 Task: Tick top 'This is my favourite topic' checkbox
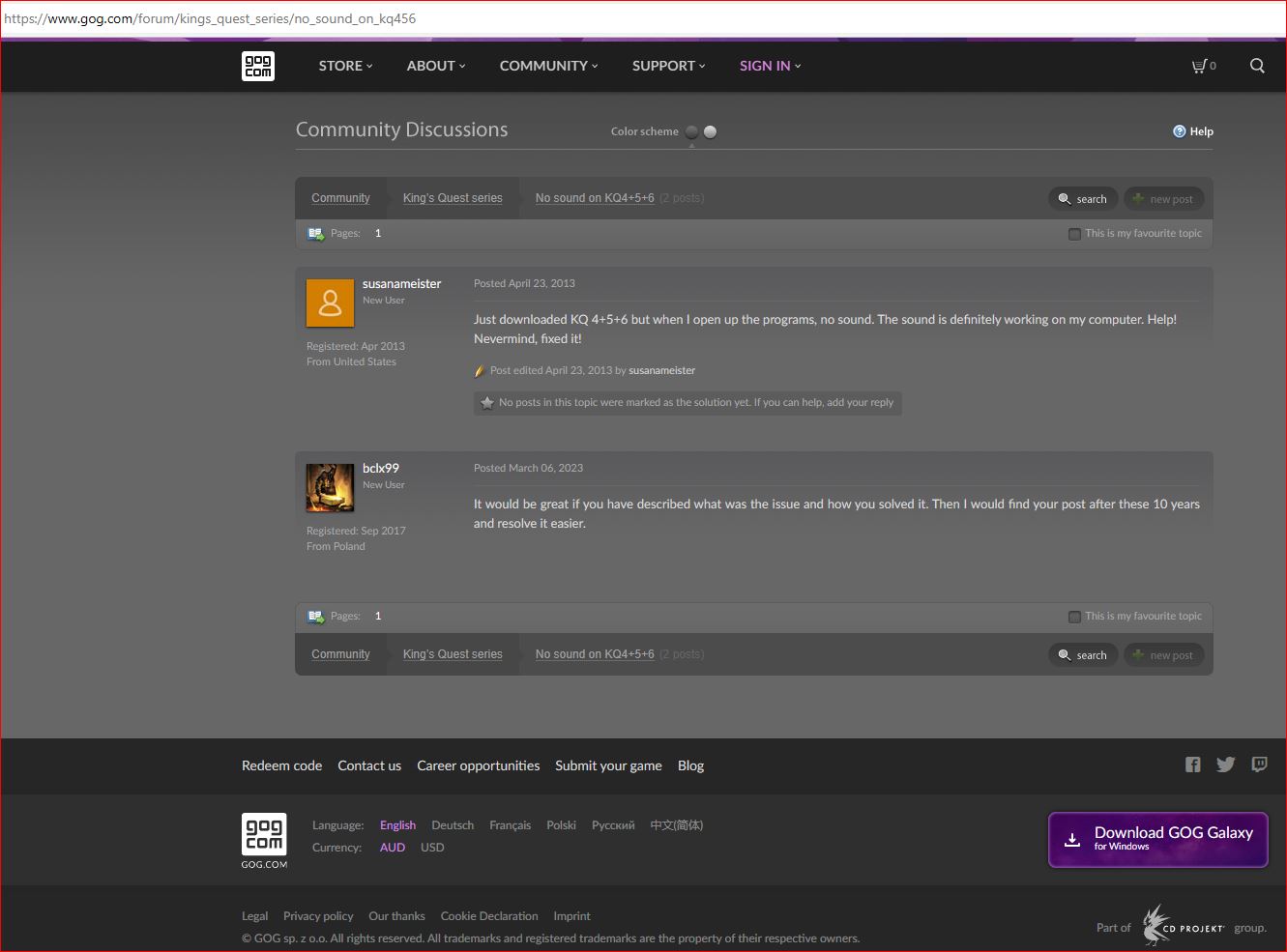pyautogui.click(x=1074, y=234)
